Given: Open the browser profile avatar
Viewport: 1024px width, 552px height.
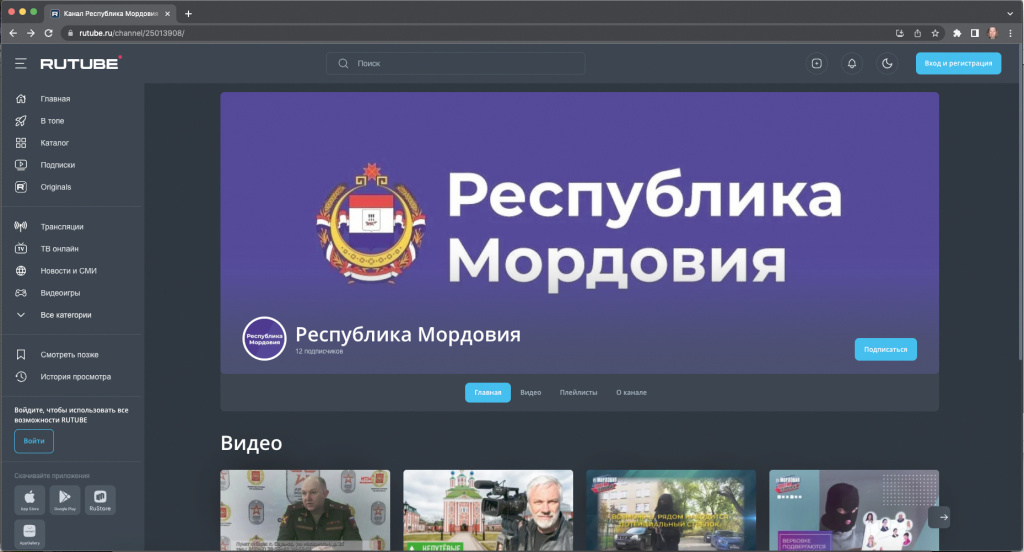Looking at the screenshot, I should 993,33.
